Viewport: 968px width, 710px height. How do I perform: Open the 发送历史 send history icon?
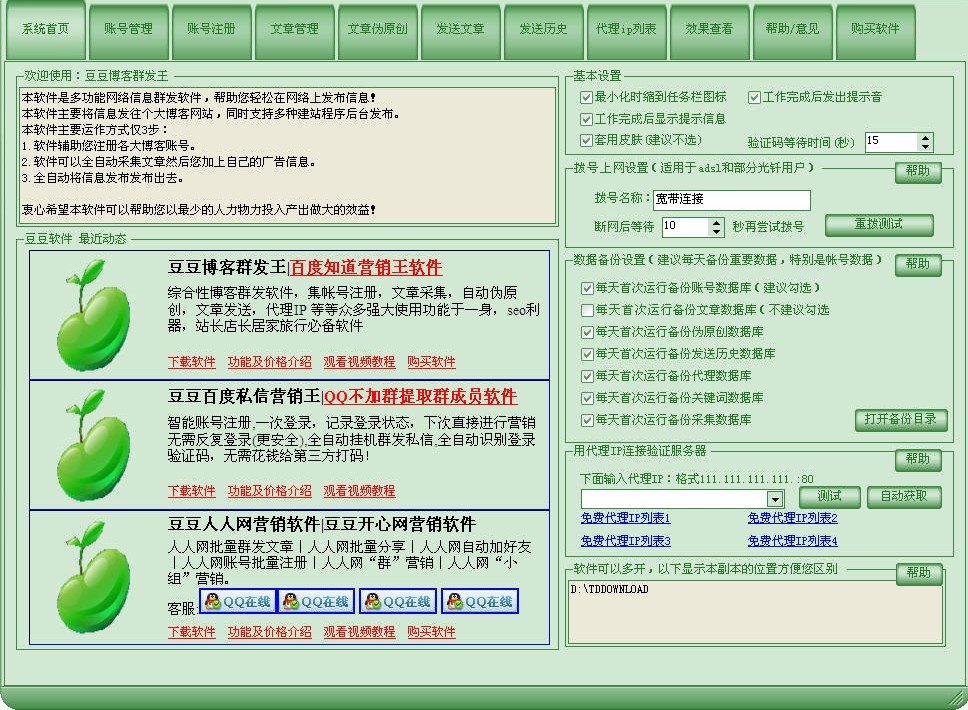point(543,30)
